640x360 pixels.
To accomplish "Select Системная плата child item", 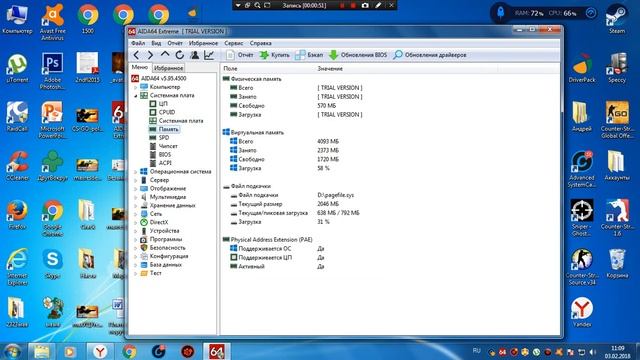I will 176,121.
